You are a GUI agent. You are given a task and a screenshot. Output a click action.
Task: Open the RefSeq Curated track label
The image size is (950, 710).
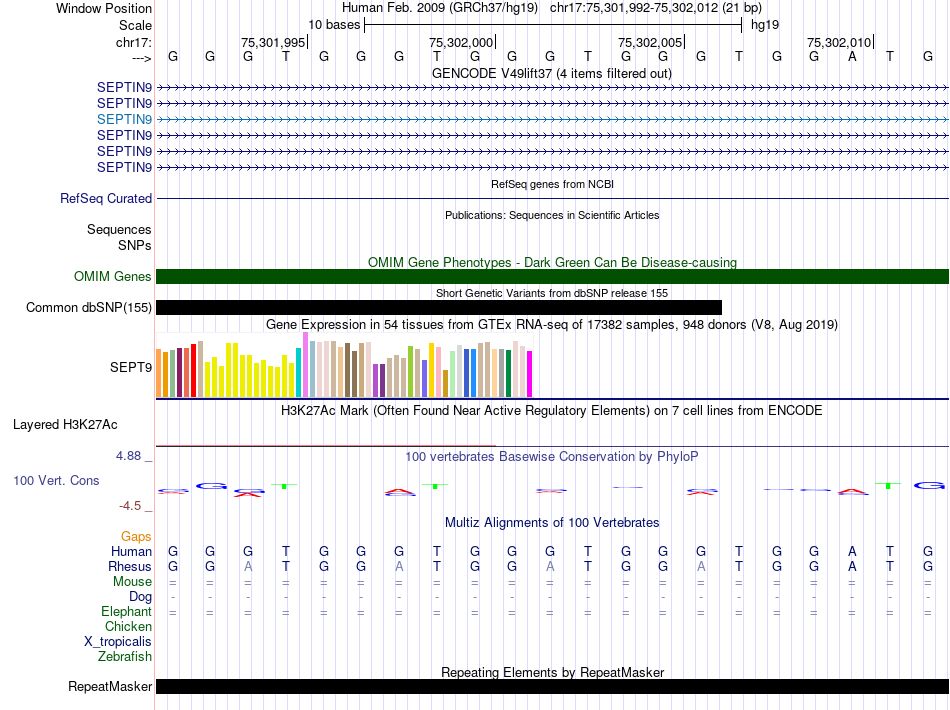106,199
